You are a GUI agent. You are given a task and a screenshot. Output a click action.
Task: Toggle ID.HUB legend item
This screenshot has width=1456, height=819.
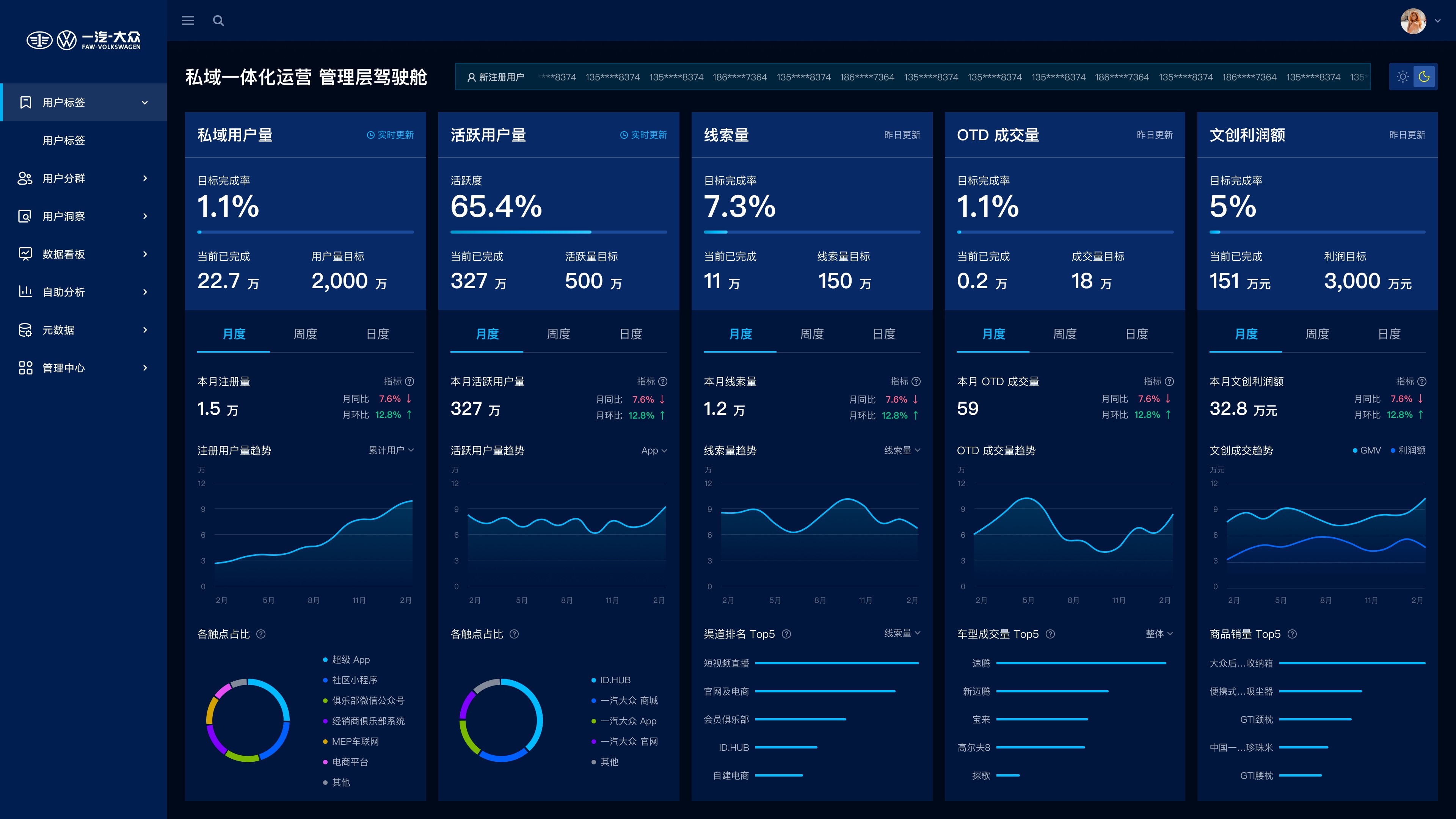611,680
